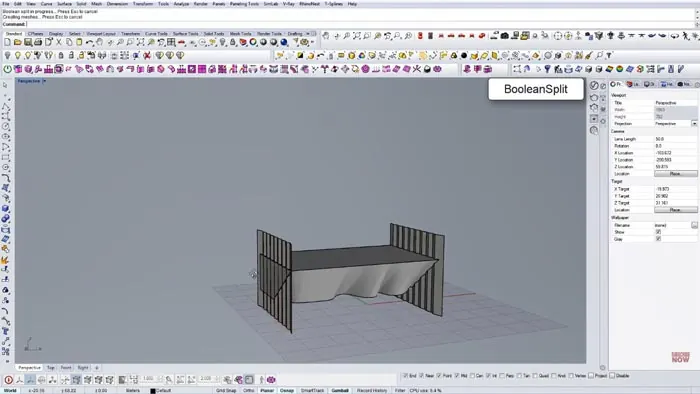Click the Paste clipboard icon
The height and width of the screenshot is (394, 700).
pos(79,42)
